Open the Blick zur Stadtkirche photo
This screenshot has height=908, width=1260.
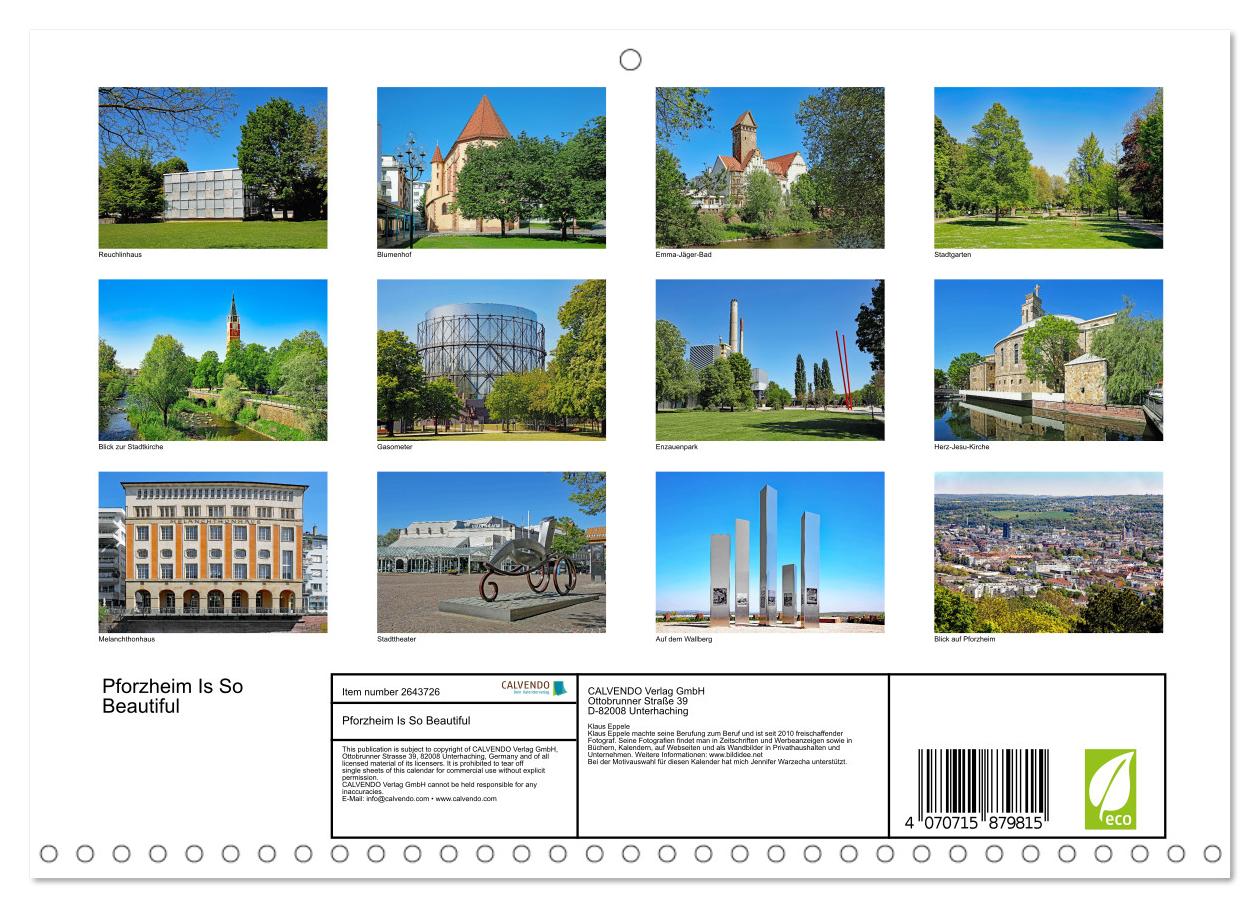[x=213, y=360]
